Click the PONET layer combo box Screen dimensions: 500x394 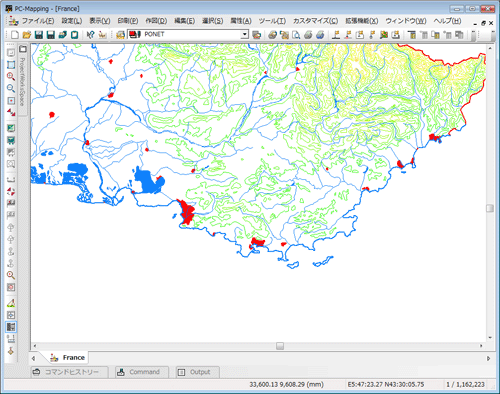click(188, 34)
